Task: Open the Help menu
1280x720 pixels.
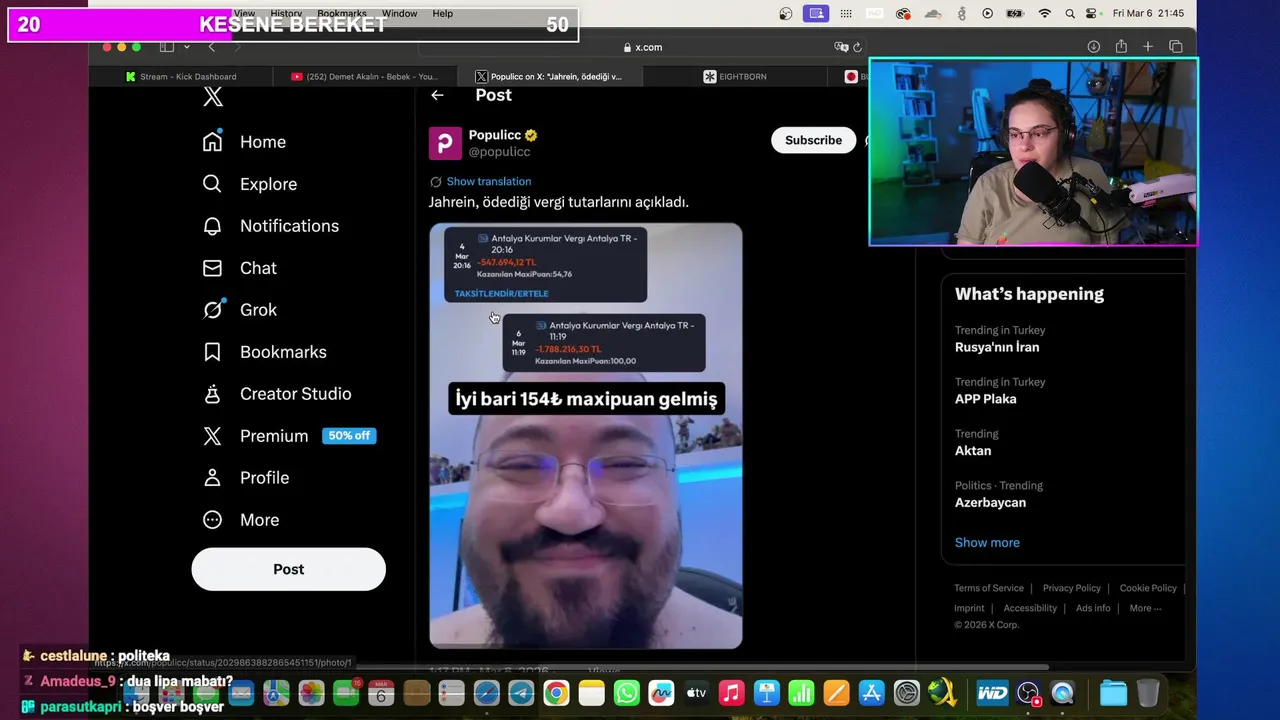Action: pyautogui.click(x=443, y=14)
